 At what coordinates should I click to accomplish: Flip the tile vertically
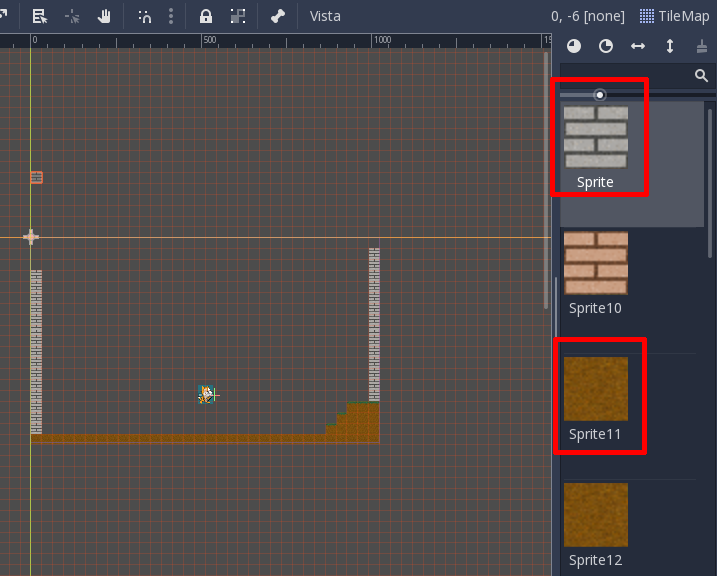[x=670, y=46]
